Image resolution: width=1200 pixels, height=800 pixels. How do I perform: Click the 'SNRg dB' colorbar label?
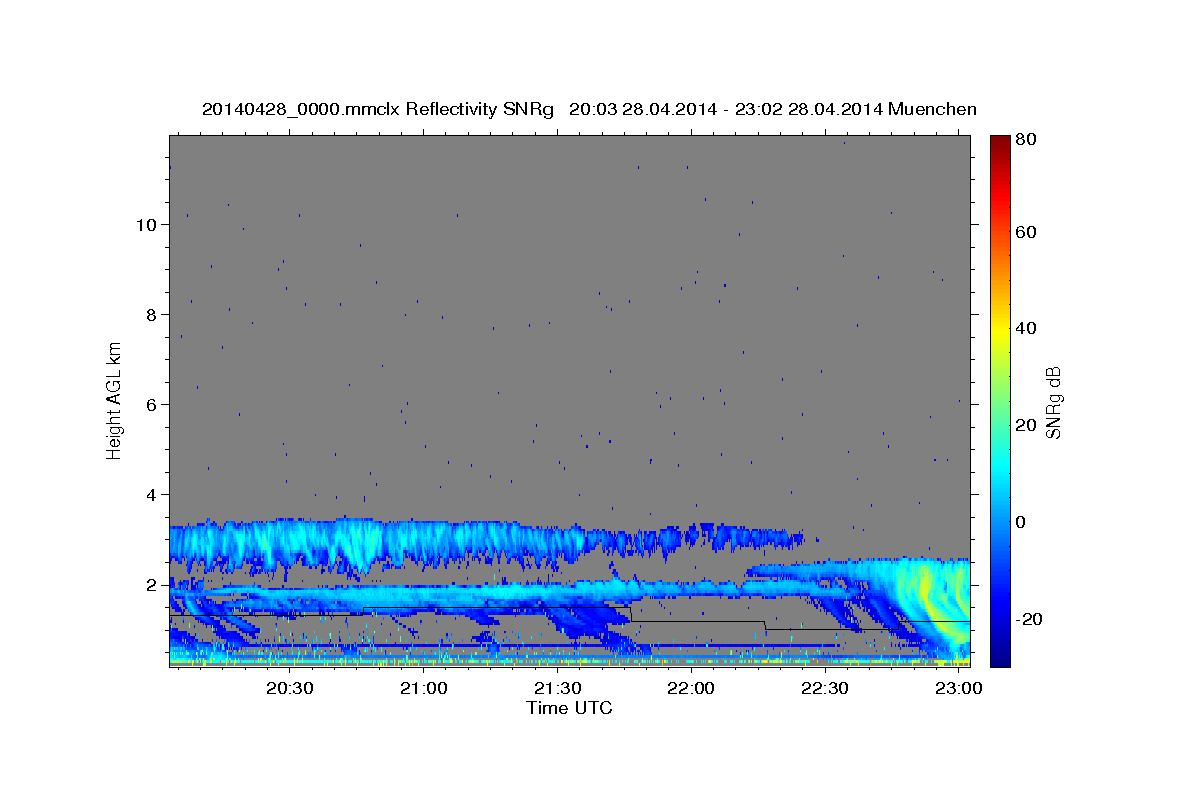pos(1054,402)
